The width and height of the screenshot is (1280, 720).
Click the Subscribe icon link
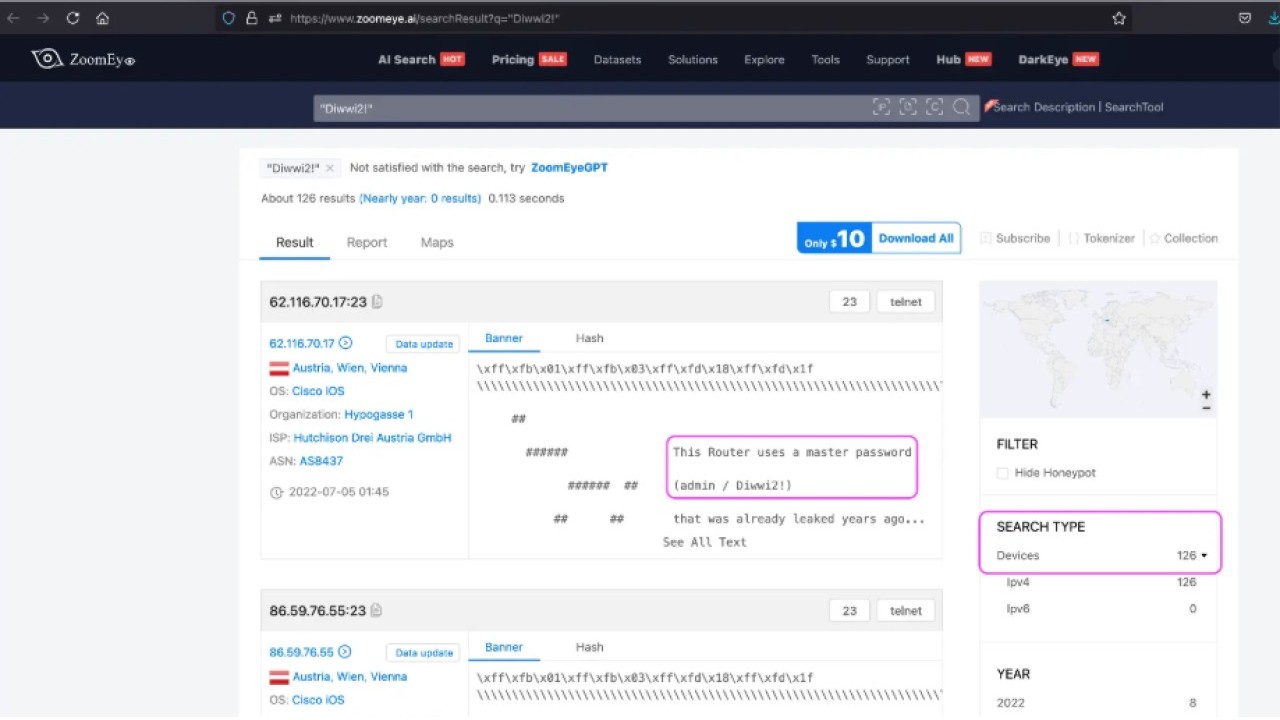(x=1015, y=238)
